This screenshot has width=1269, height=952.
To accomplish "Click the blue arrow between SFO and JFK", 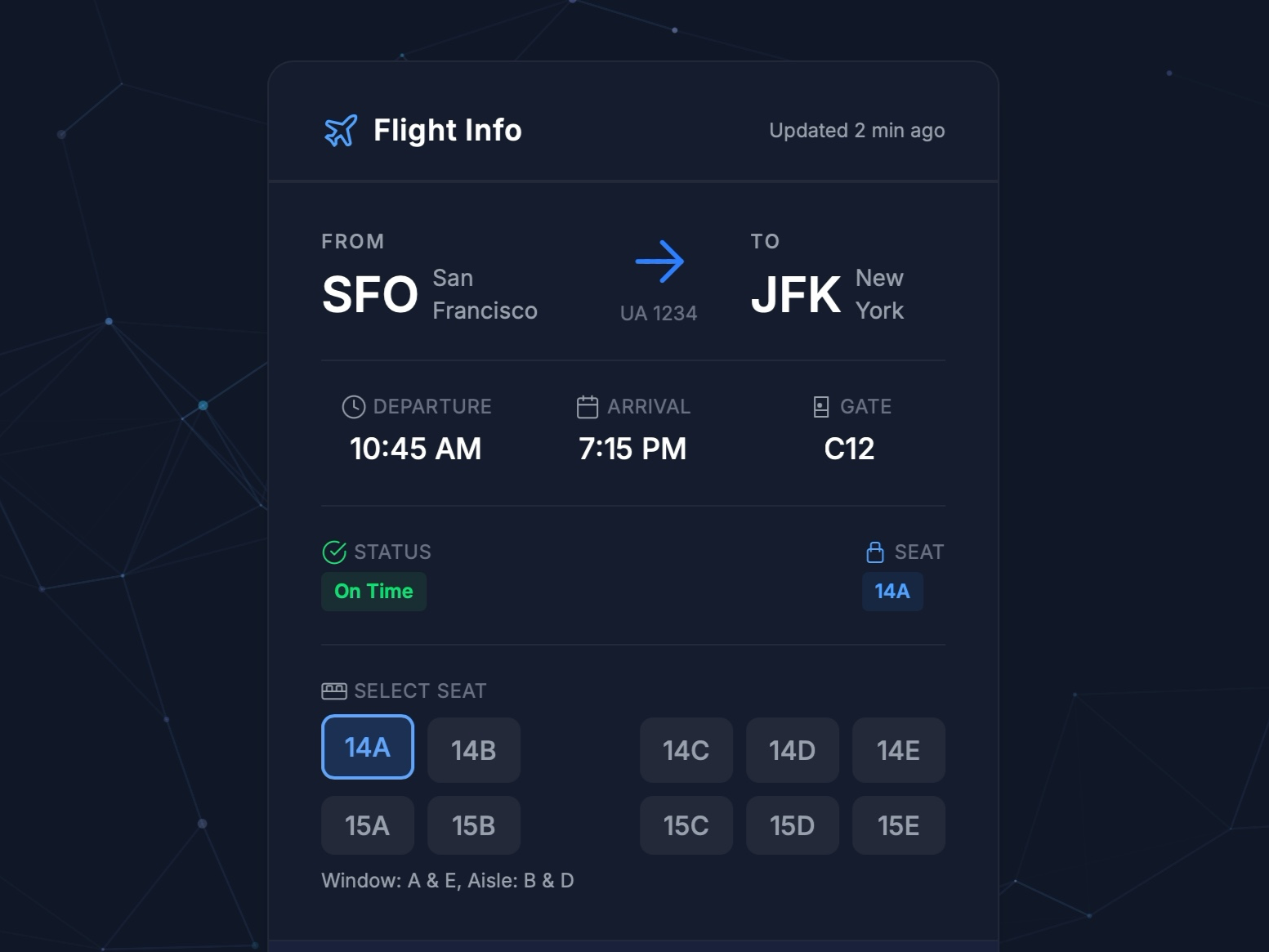I will click(660, 260).
